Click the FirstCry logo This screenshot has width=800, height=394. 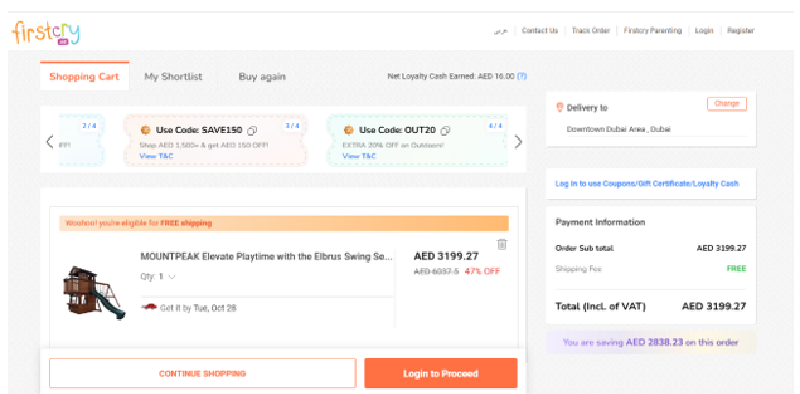pos(46,33)
